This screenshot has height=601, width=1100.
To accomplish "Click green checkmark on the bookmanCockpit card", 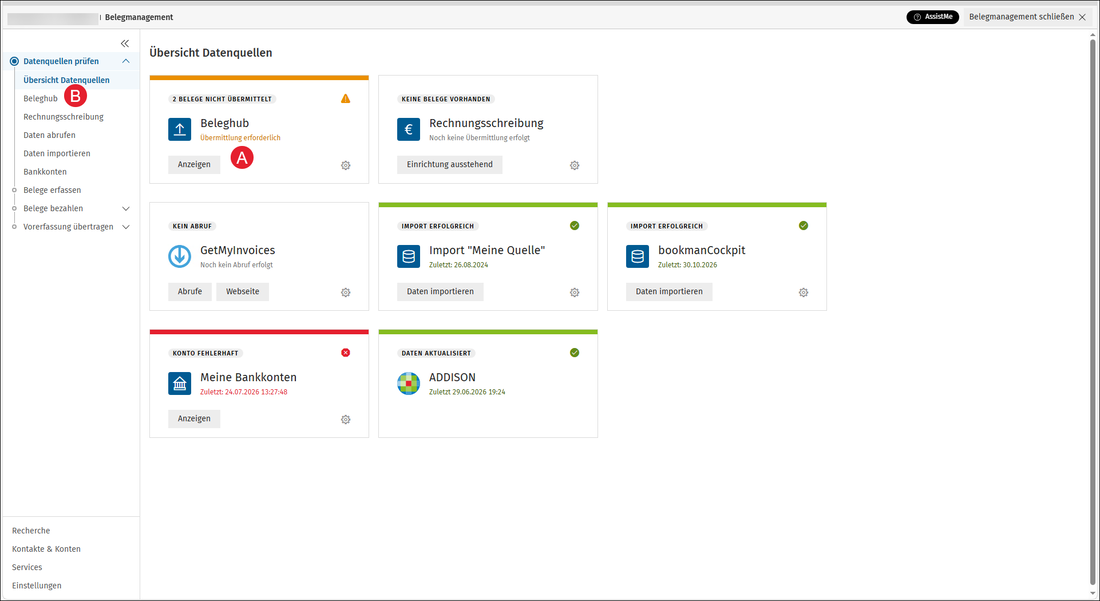I will pyautogui.click(x=803, y=226).
